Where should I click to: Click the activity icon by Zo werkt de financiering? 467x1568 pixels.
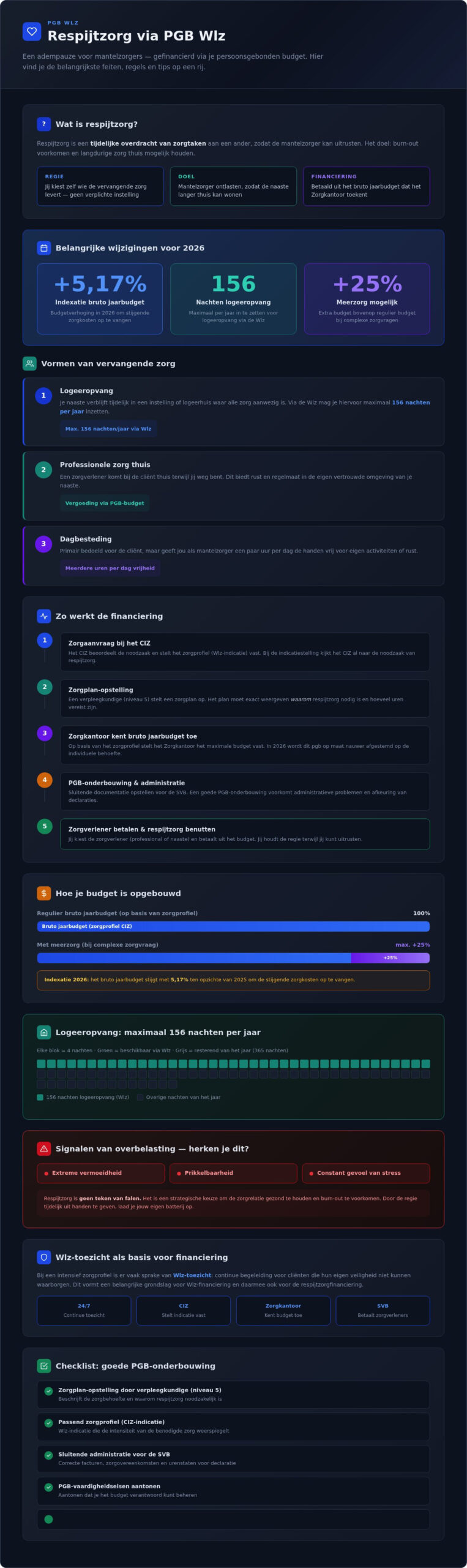click(44, 616)
